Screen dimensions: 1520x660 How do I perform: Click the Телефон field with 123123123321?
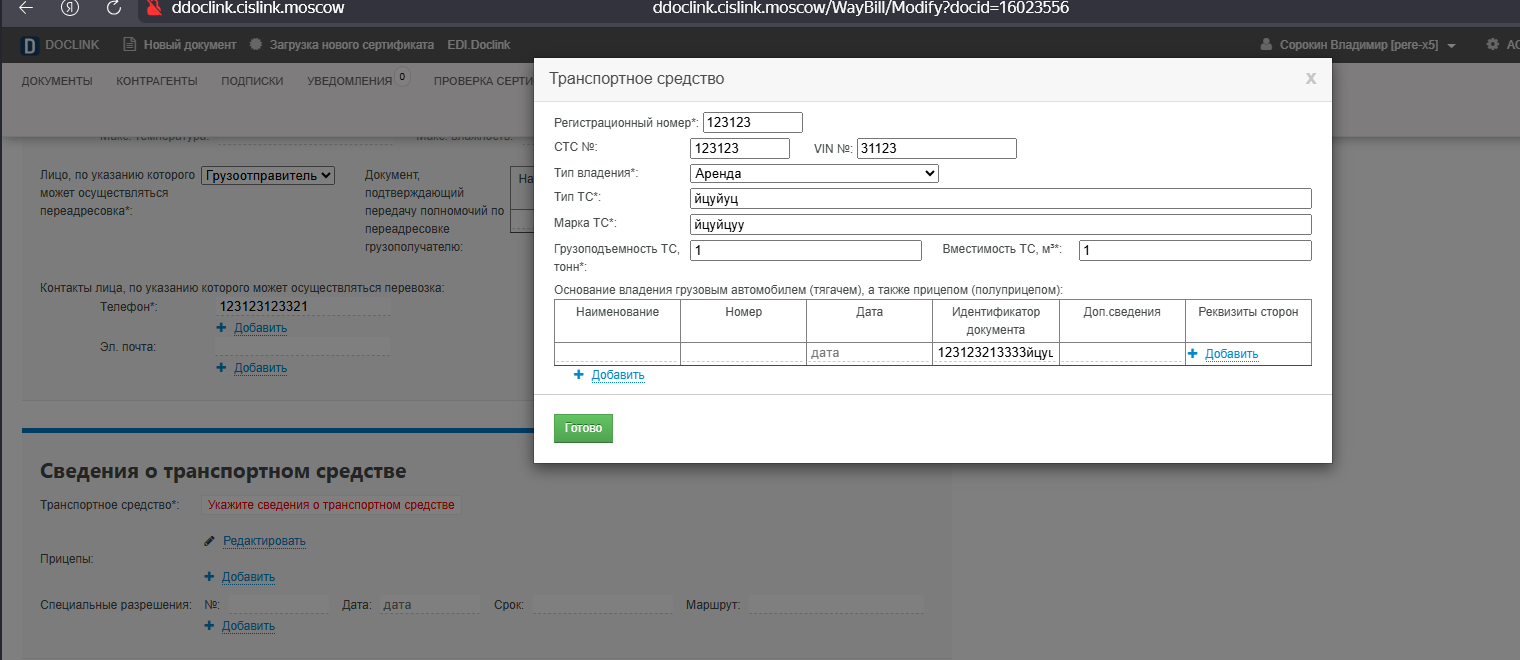302,307
